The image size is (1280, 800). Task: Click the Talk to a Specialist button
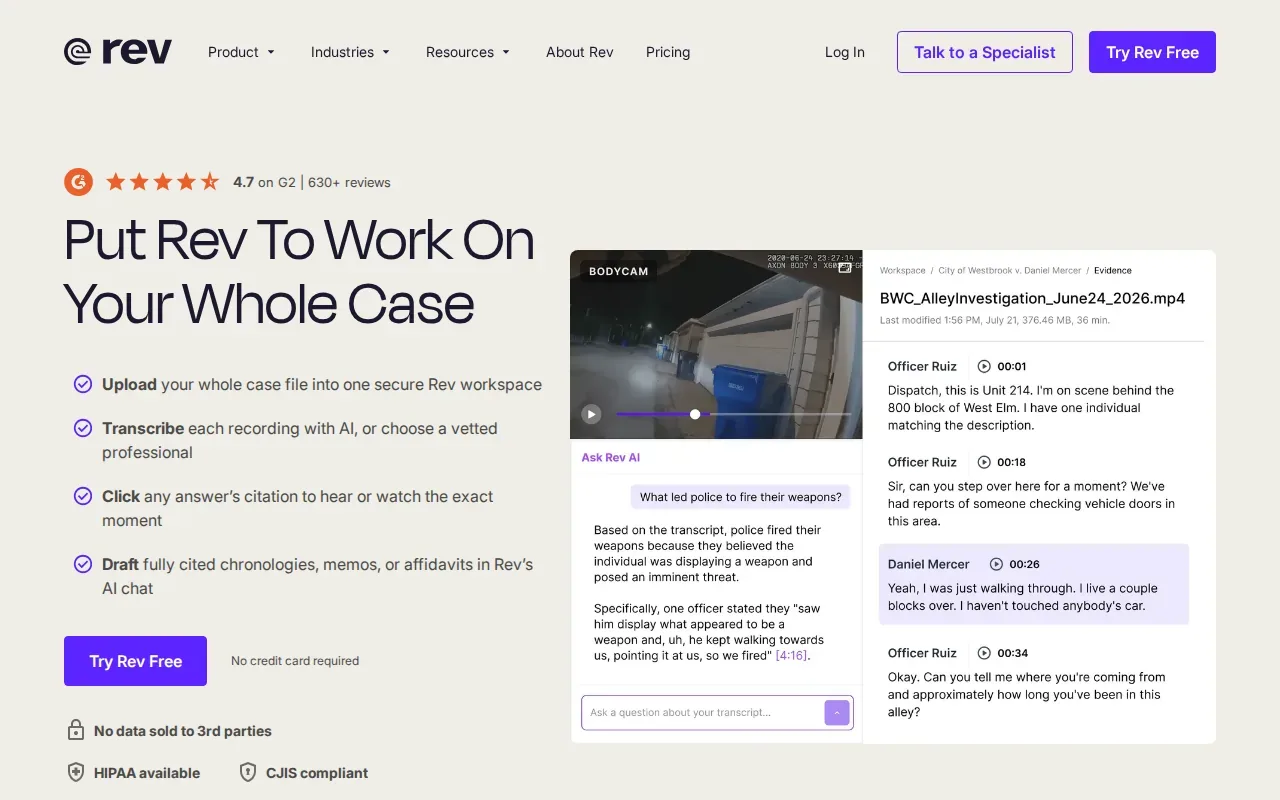coord(985,52)
